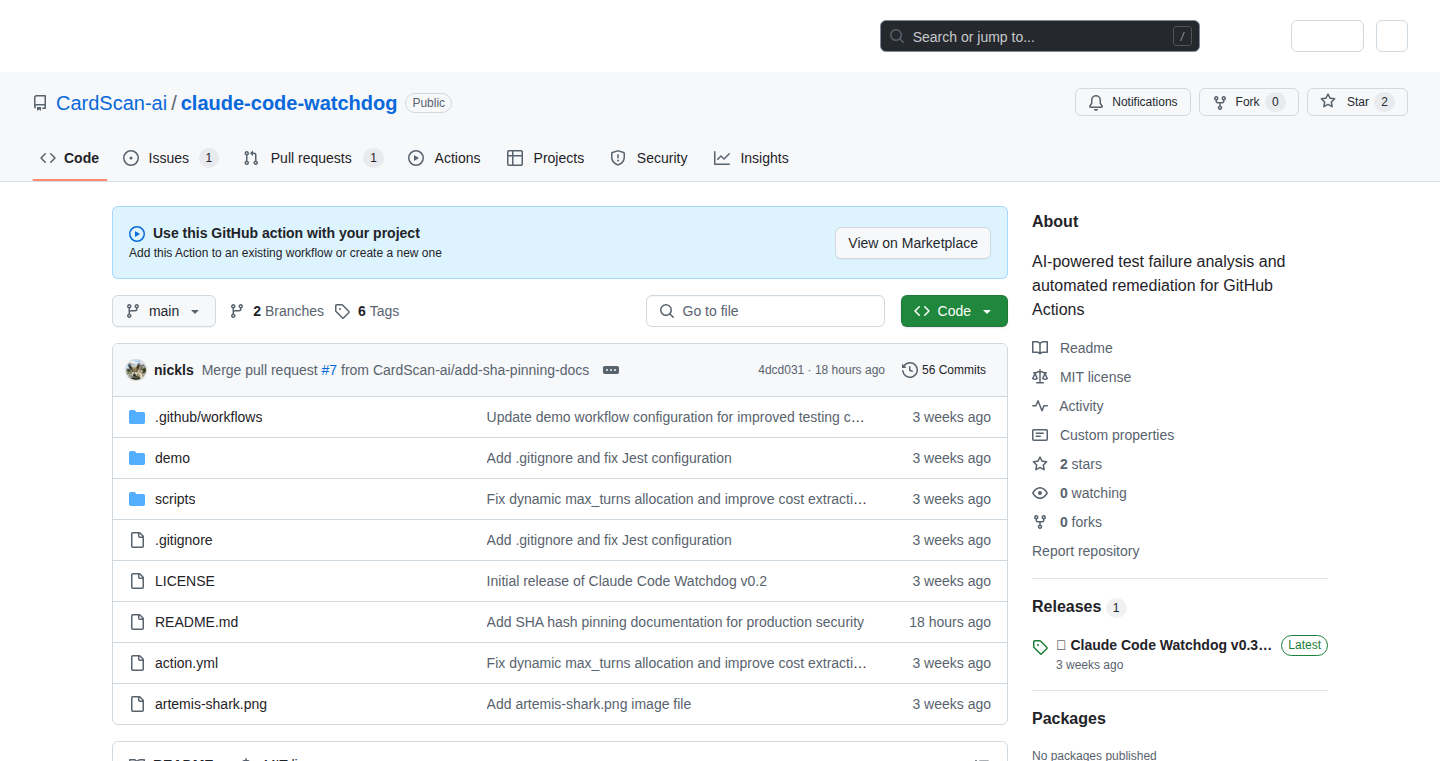Click the LICENSE file icon
The width and height of the screenshot is (1440, 761).
pyautogui.click(x=137, y=581)
